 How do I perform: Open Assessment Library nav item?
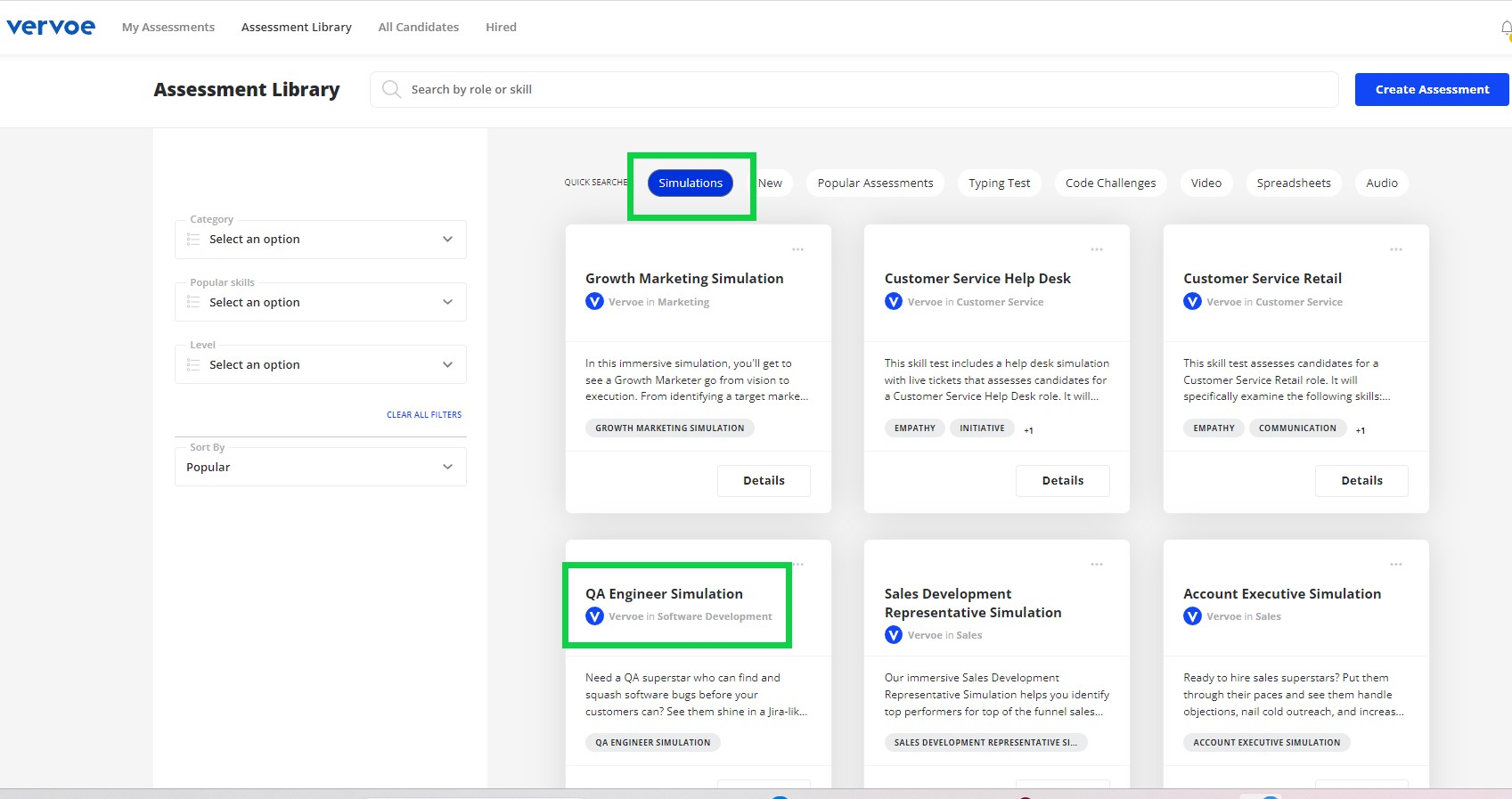(297, 28)
